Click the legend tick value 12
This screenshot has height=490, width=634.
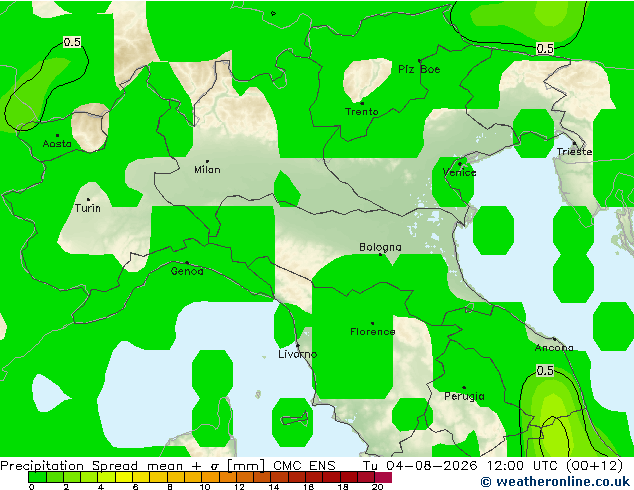pyautogui.click(x=239, y=487)
